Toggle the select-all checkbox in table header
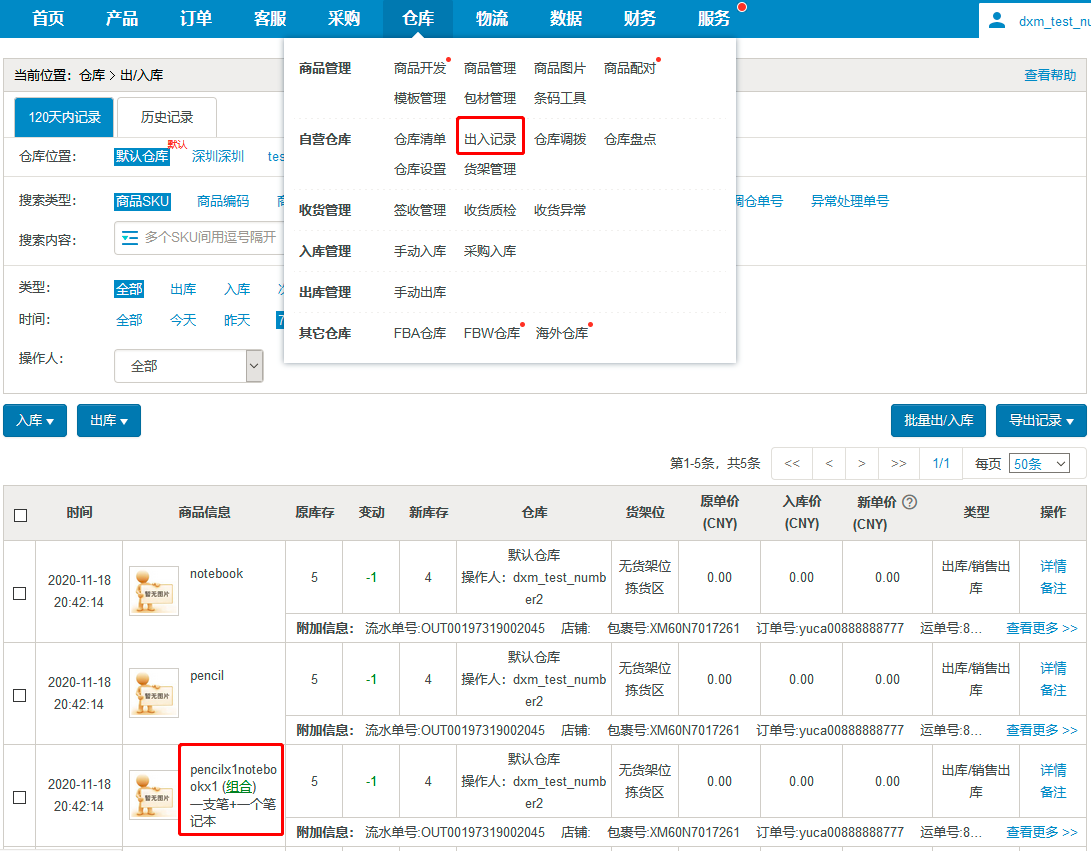This screenshot has height=851, width=1091. [20, 516]
